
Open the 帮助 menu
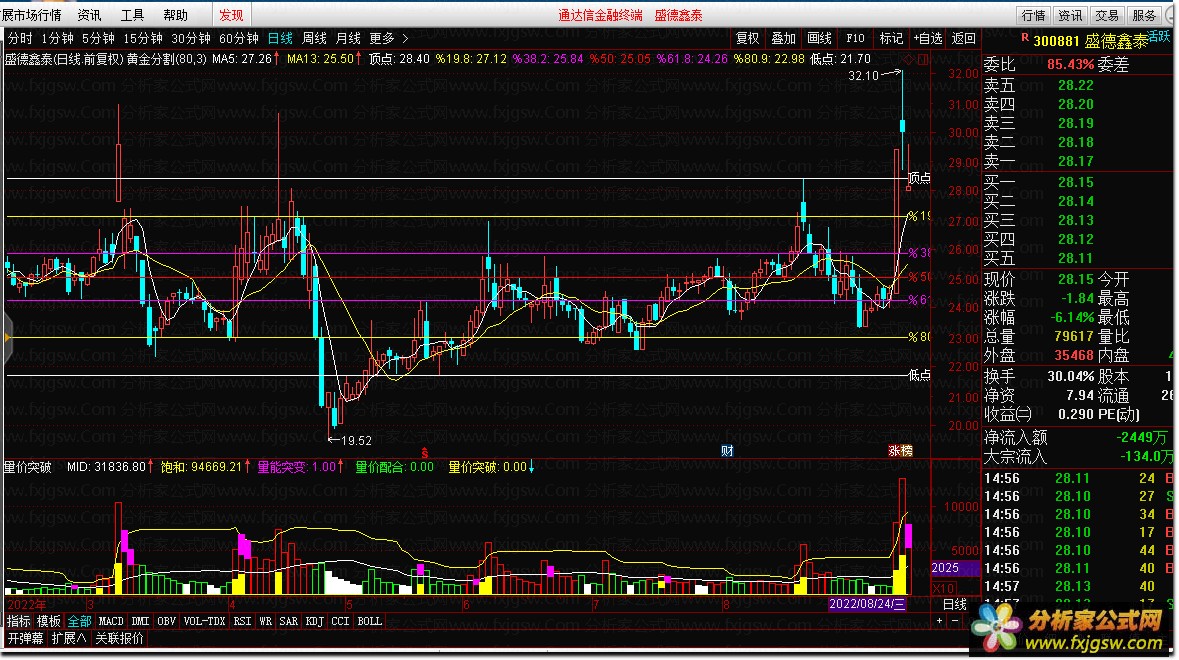coord(175,15)
